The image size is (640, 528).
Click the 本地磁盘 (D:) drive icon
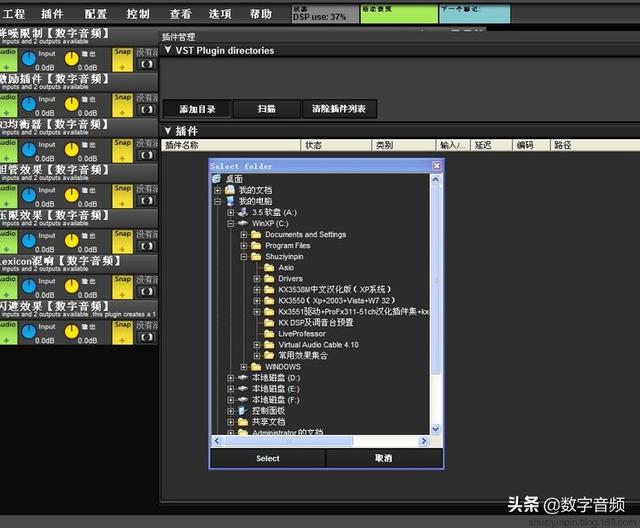(x=243, y=378)
